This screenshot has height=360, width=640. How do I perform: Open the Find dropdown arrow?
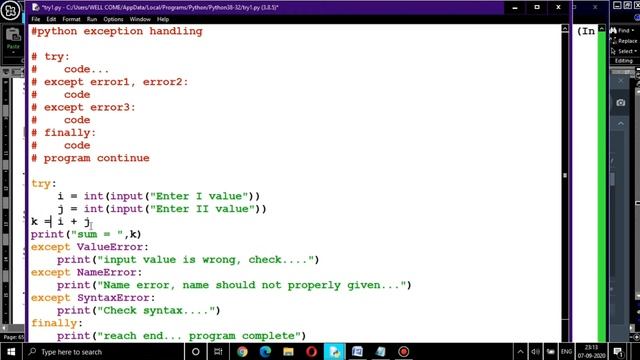click(x=633, y=31)
